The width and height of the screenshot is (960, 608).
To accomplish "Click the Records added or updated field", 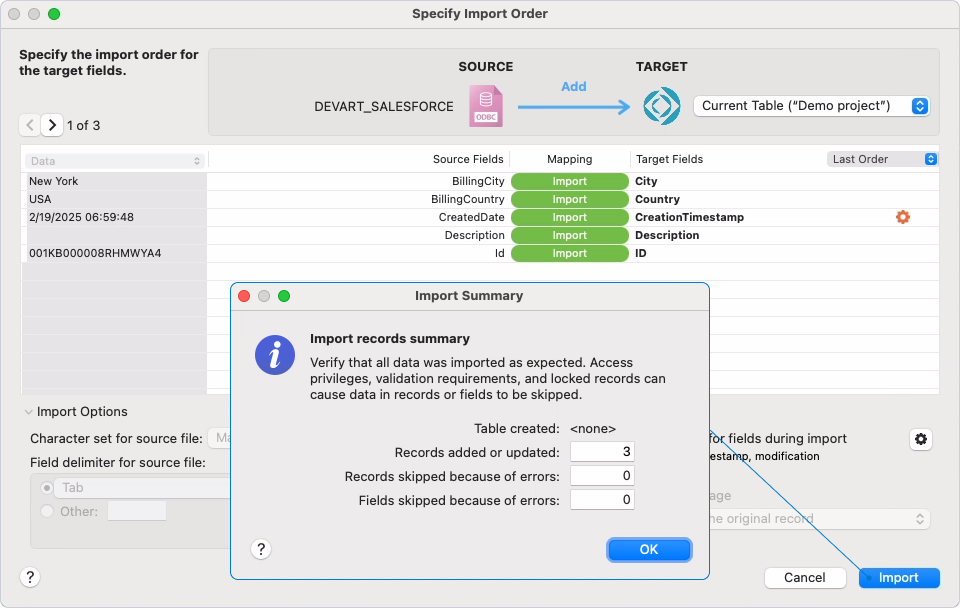I will click(602, 451).
